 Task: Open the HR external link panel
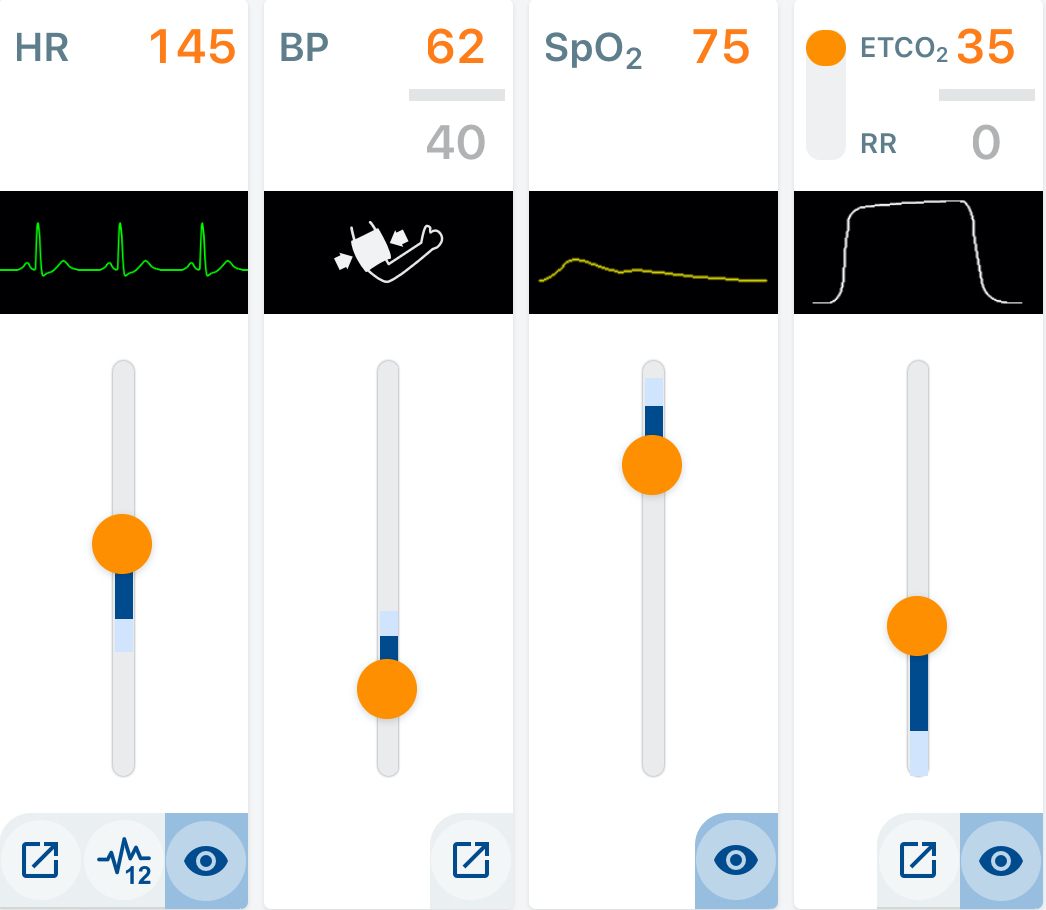tap(40, 860)
